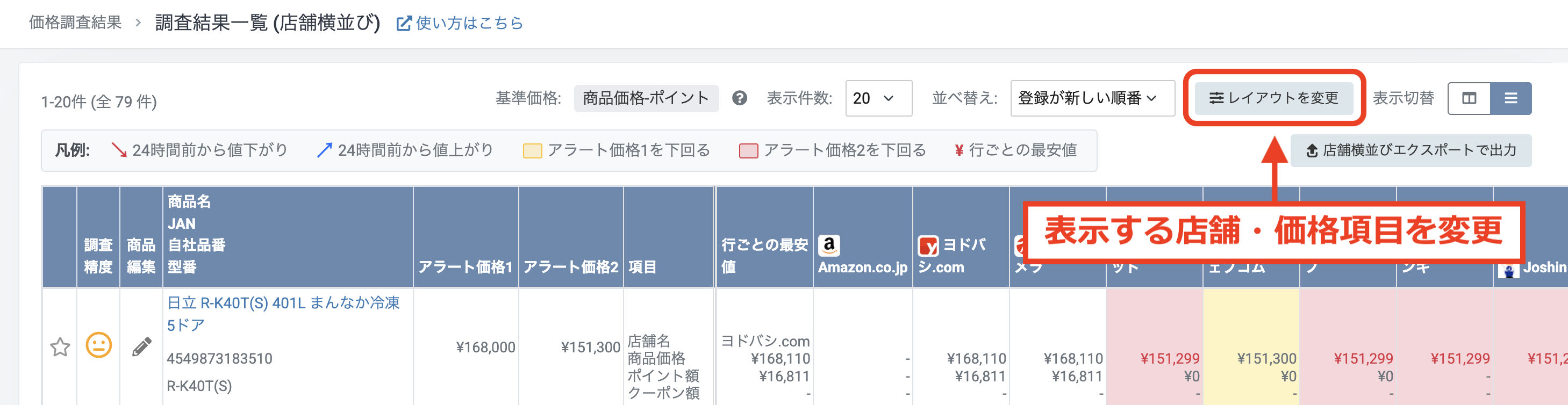
Task: Click 店舗横並びエクスポートで出力 export button
Action: tap(1411, 150)
